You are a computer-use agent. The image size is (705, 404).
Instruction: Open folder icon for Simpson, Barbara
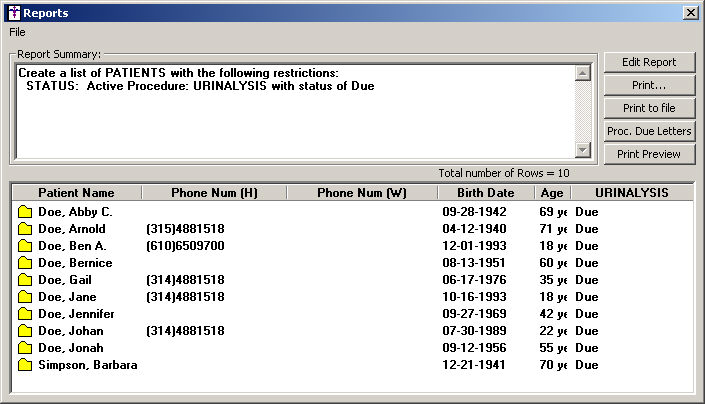point(25,365)
